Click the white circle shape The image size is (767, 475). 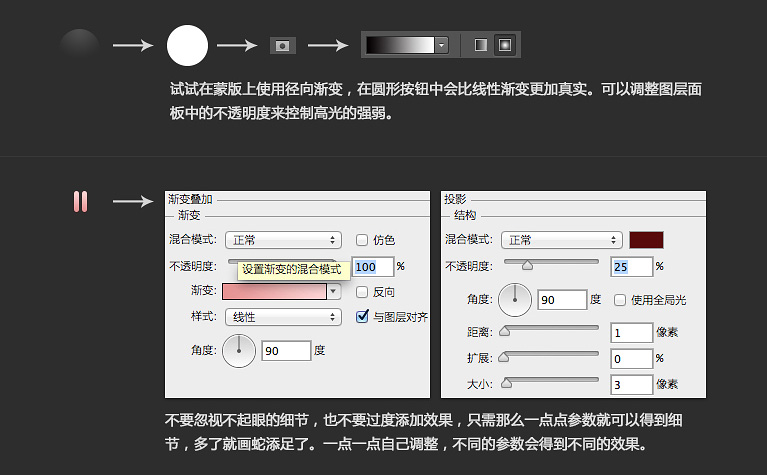187,45
